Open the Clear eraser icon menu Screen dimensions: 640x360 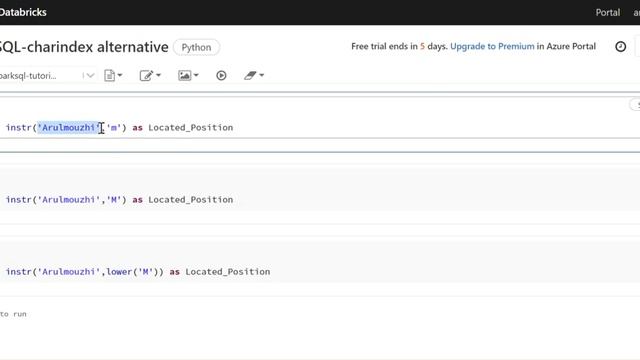tap(253, 76)
